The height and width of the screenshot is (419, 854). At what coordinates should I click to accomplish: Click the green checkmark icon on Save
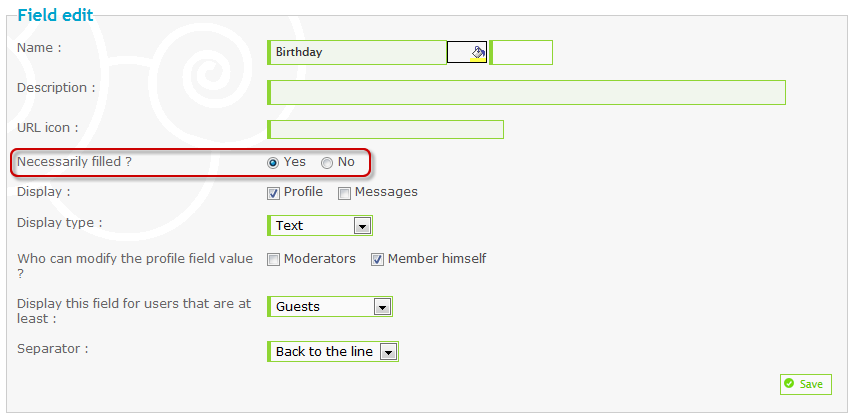(x=789, y=384)
